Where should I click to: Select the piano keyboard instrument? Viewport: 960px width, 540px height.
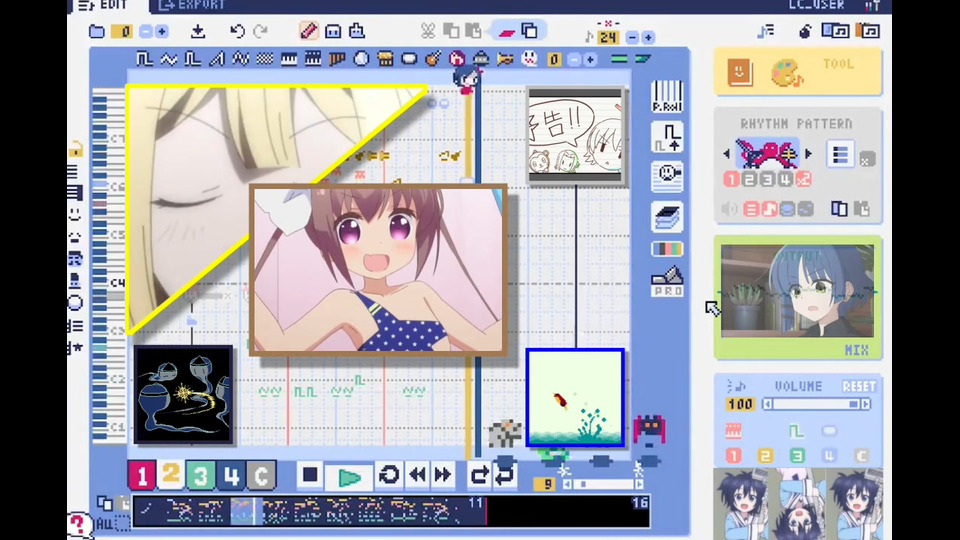288,59
